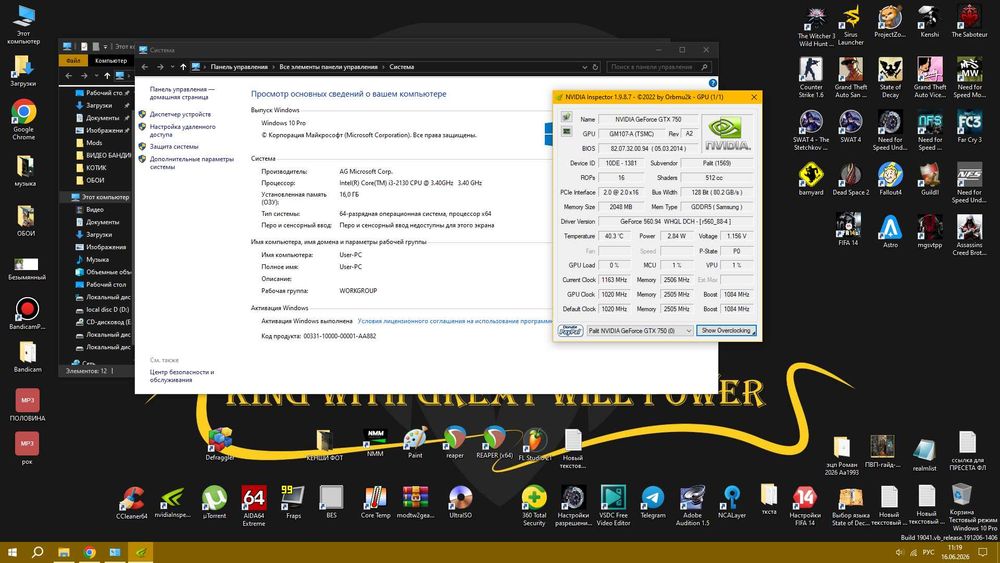Open nvidiaInspector desktop shortcut

pyautogui.click(x=173, y=502)
